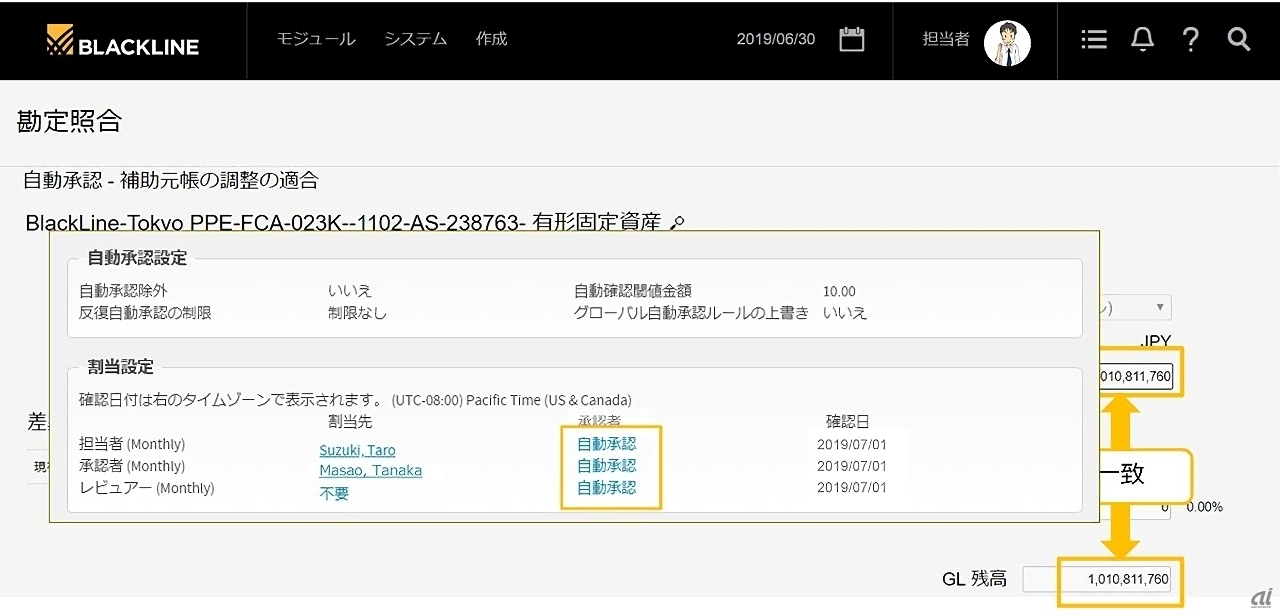Open the task list icon

click(1094, 40)
